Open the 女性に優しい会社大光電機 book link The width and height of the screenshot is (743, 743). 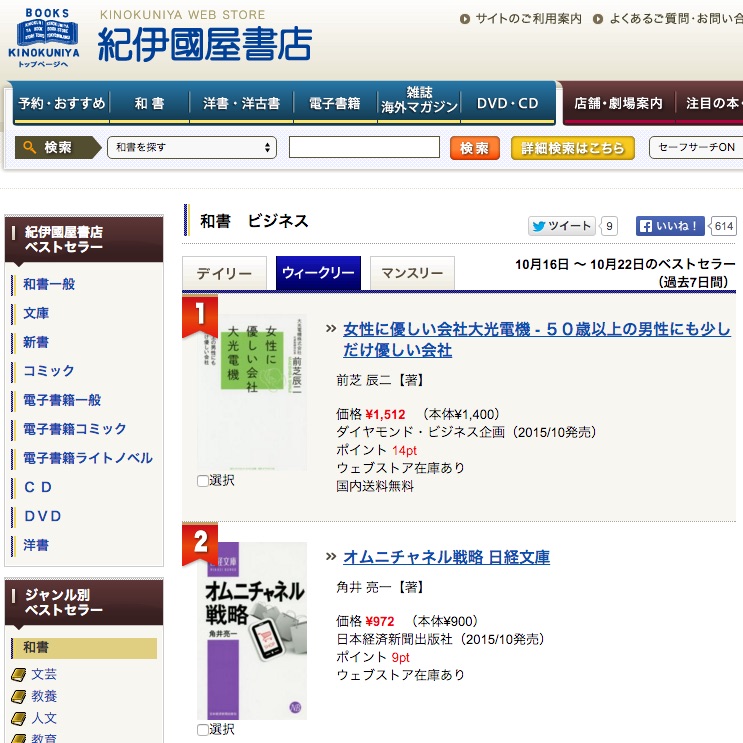(537, 339)
